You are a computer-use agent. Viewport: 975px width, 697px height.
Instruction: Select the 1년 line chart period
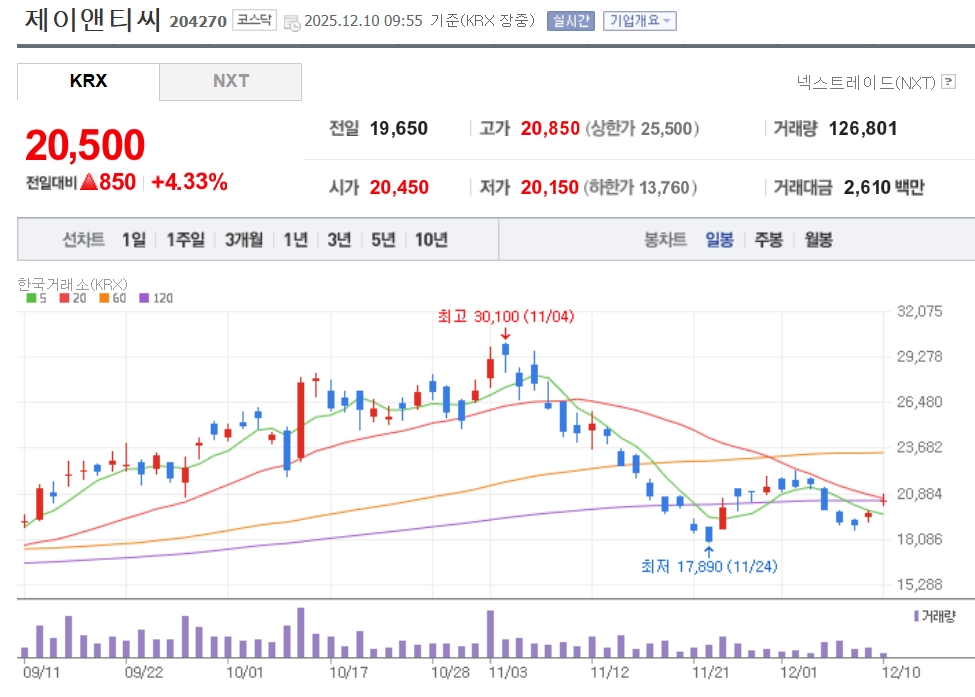[x=295, y=239]
